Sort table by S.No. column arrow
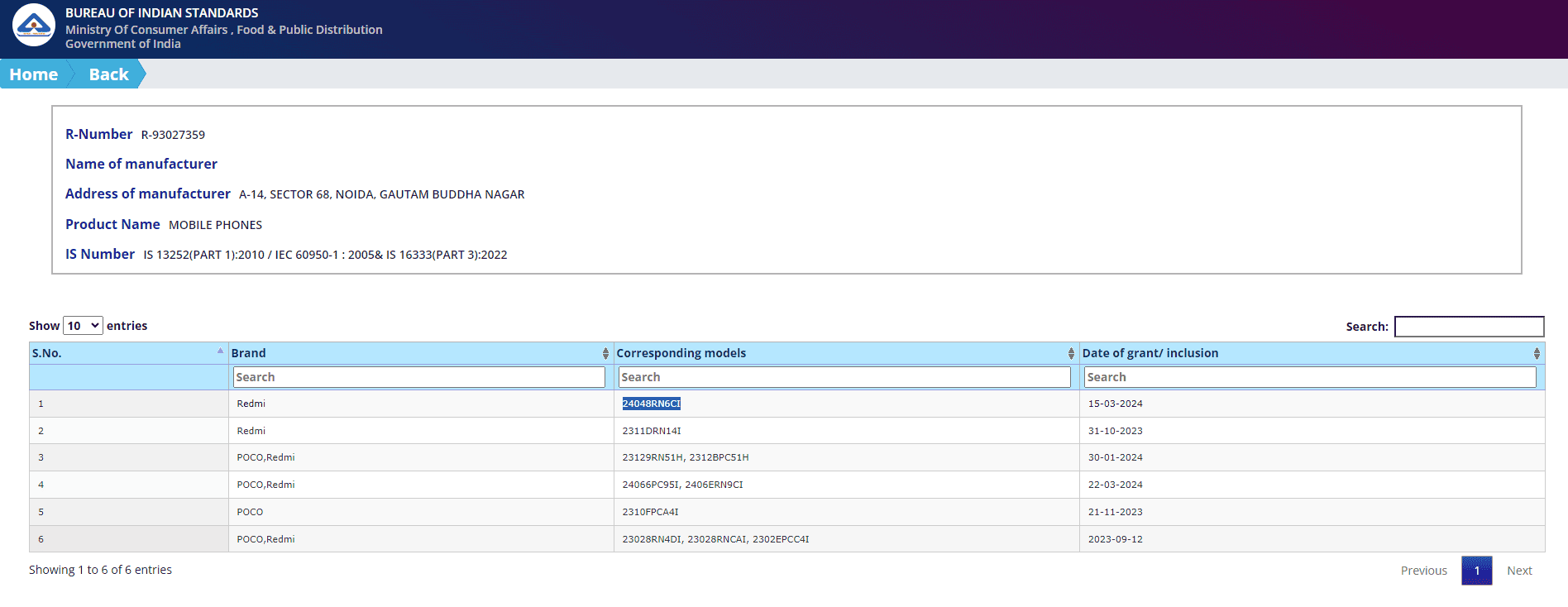 tap(220, 351)
